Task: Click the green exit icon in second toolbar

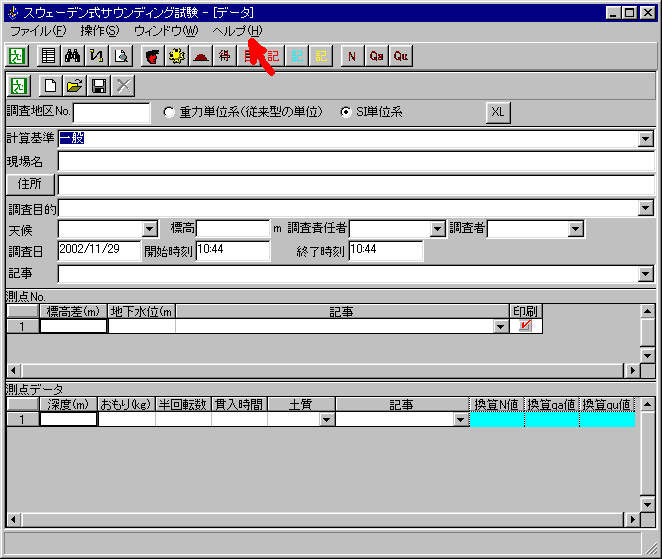Action: pos(19,86)
